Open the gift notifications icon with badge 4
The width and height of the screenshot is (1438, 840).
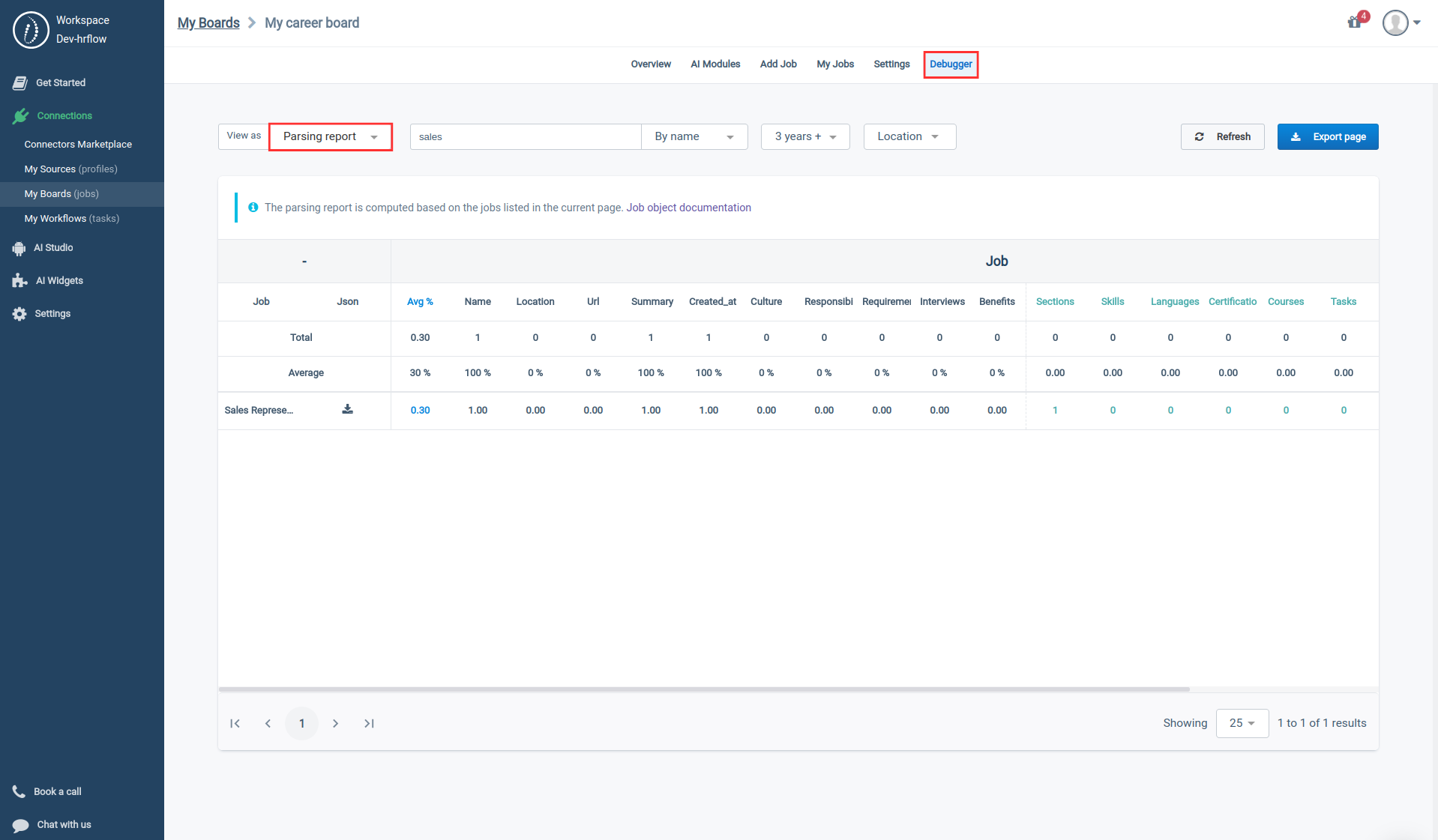[1354, 22]
